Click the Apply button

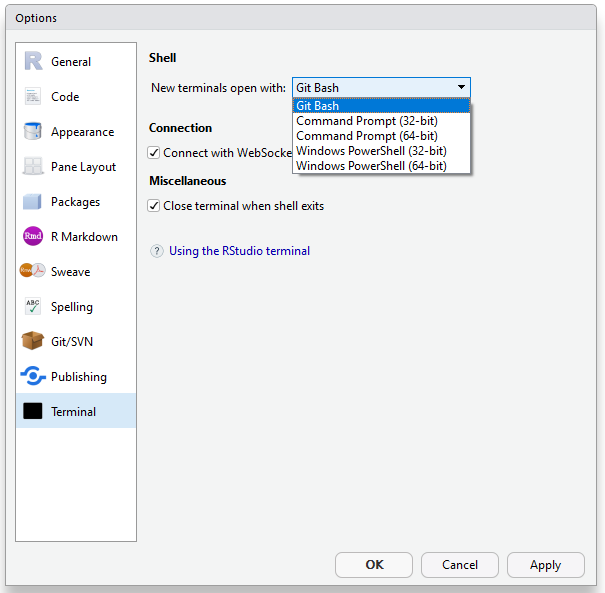pyautogui.click(x=545, y=565)
